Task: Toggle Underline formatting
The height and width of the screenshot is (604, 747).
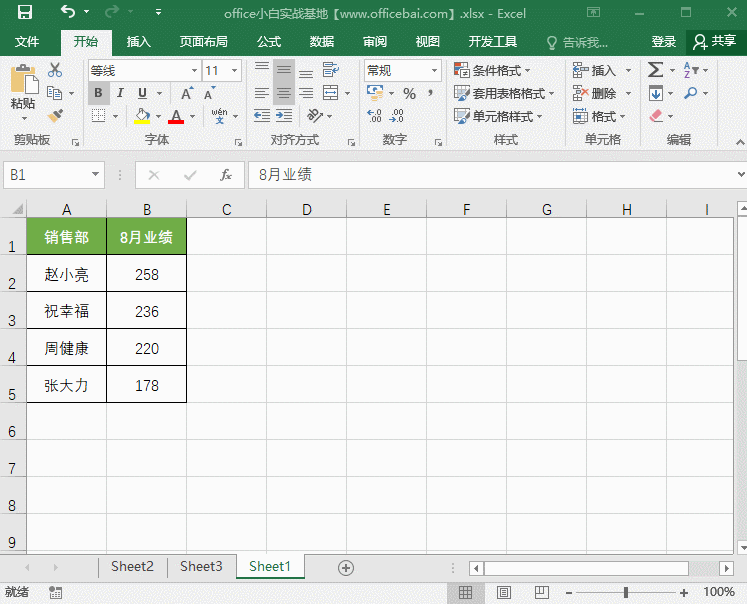Action: tap(142, 93)
